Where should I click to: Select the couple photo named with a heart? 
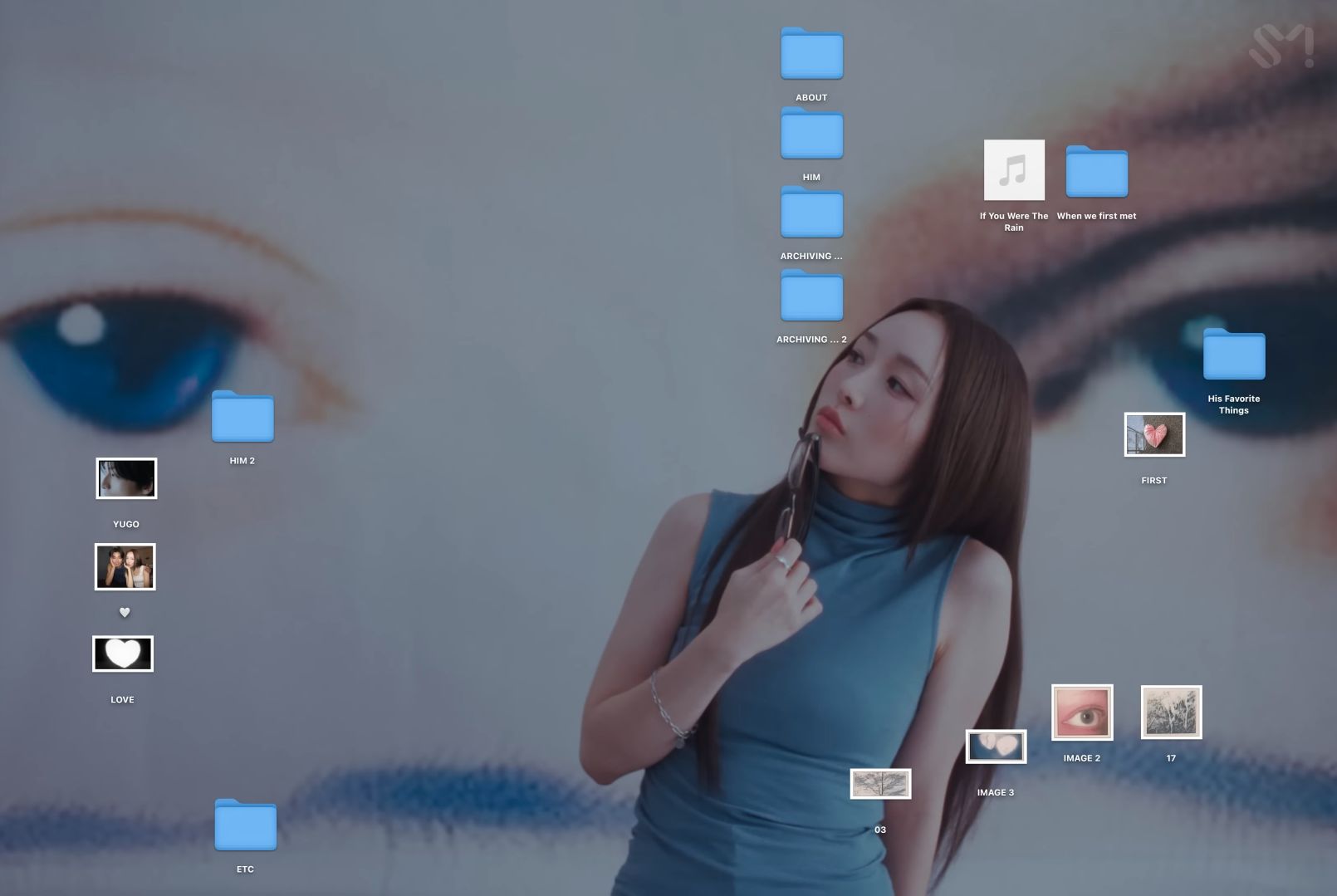click(x=125, y=567)
